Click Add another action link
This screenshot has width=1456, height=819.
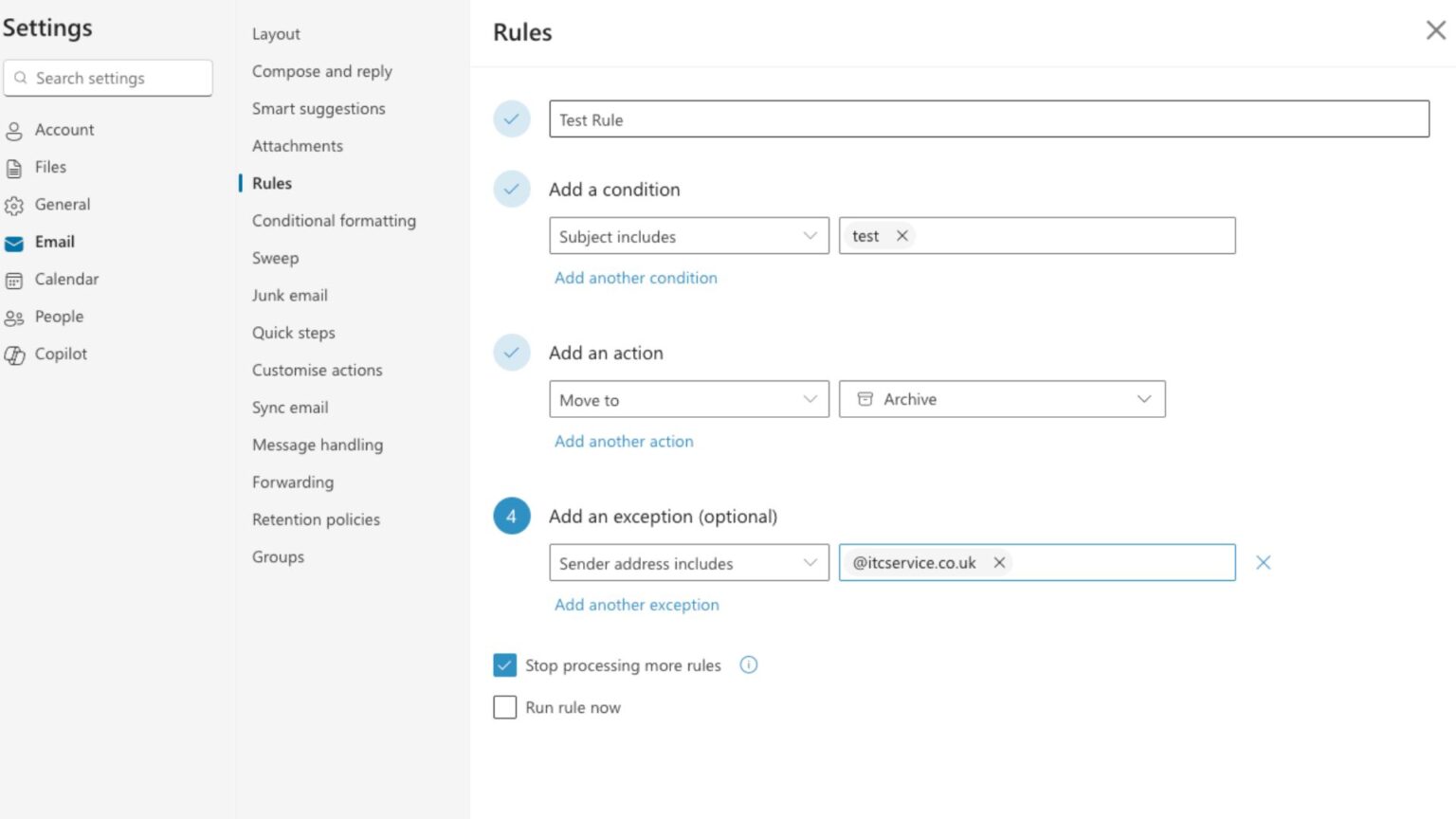624,441
